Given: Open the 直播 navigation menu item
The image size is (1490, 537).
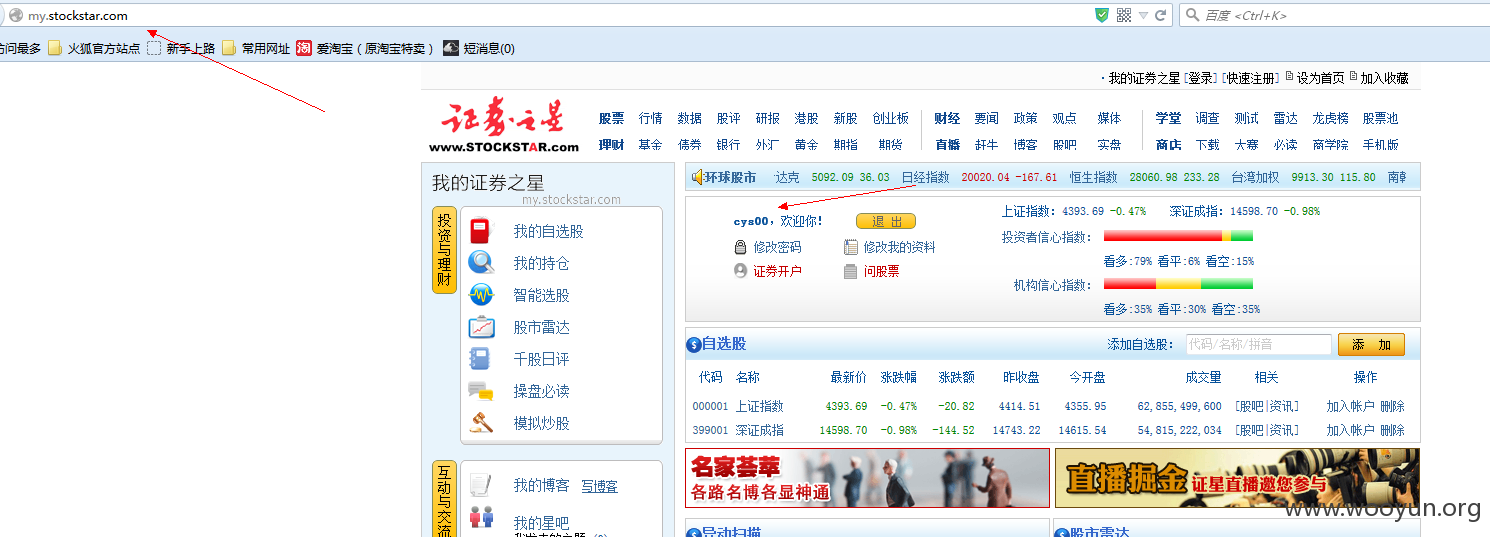Looking at the screenshot, I should pyautogui.click(x=947, y=144).
